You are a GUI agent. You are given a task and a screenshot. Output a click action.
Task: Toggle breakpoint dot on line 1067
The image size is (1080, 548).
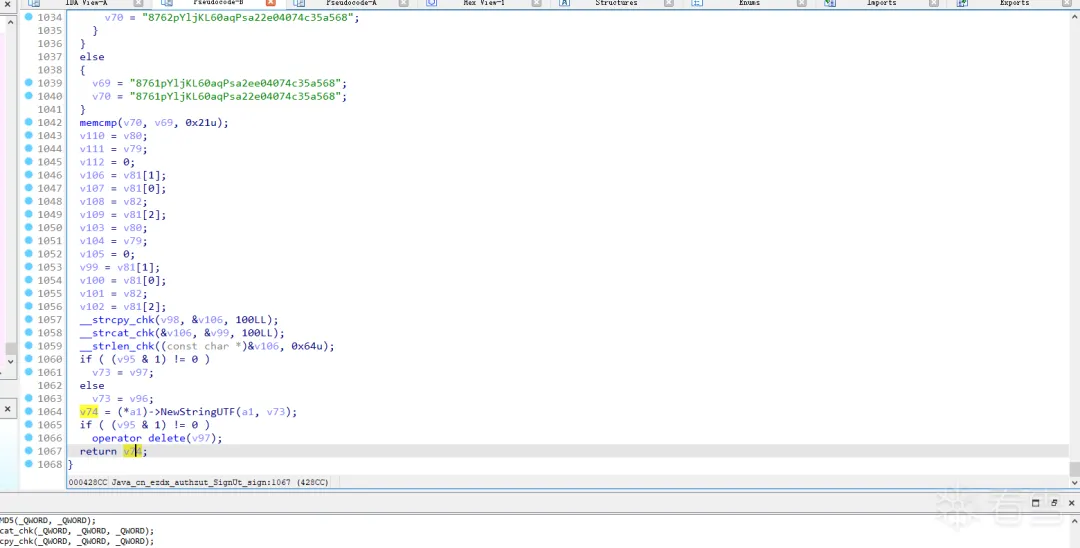point(29,451)
